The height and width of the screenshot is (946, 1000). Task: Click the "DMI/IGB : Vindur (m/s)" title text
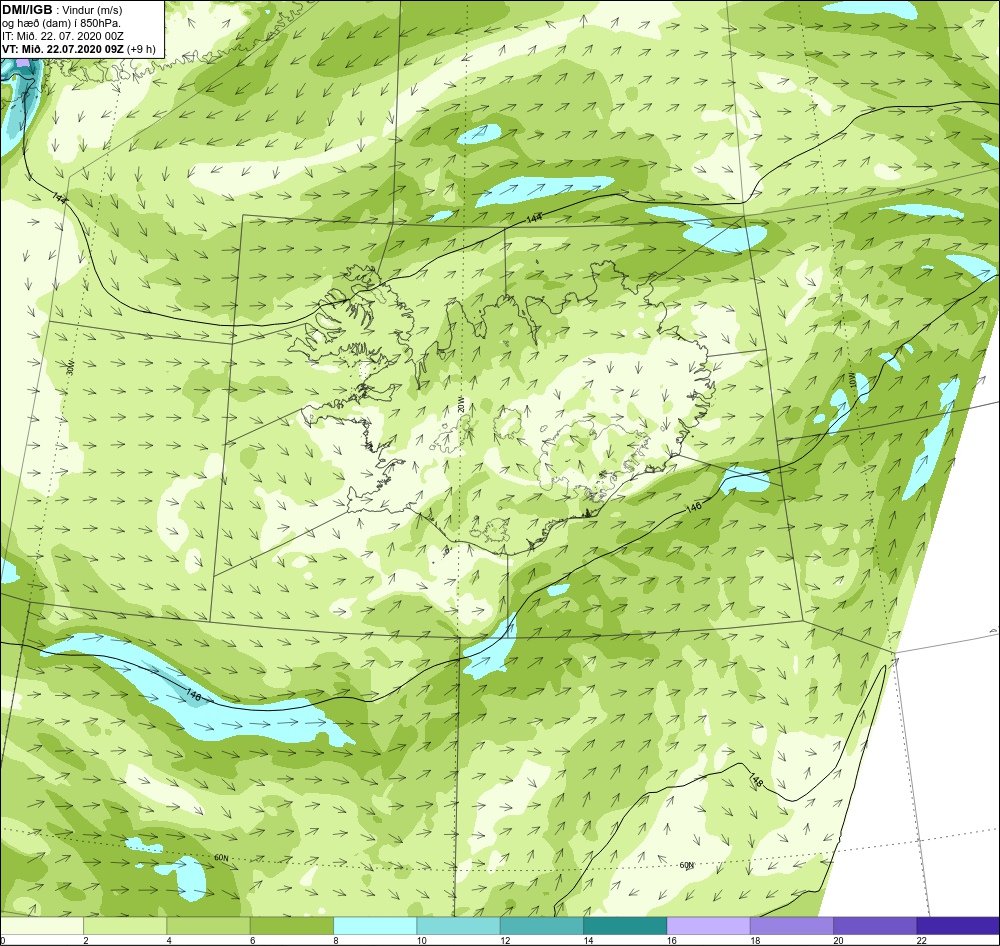coord(62,10)
